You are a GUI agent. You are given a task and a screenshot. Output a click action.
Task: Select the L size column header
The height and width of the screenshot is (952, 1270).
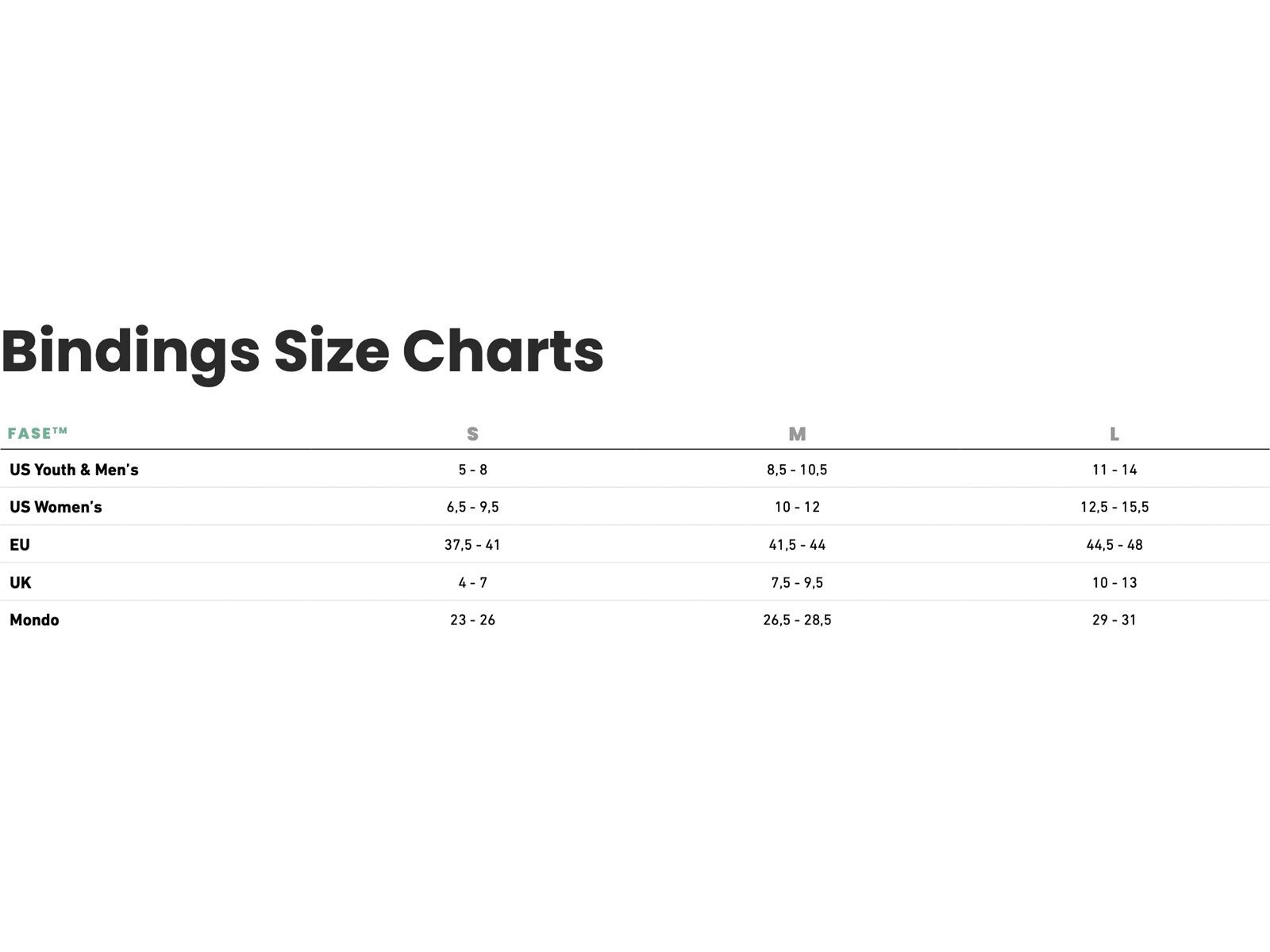pyautogui.click(x=1114, y=434)
